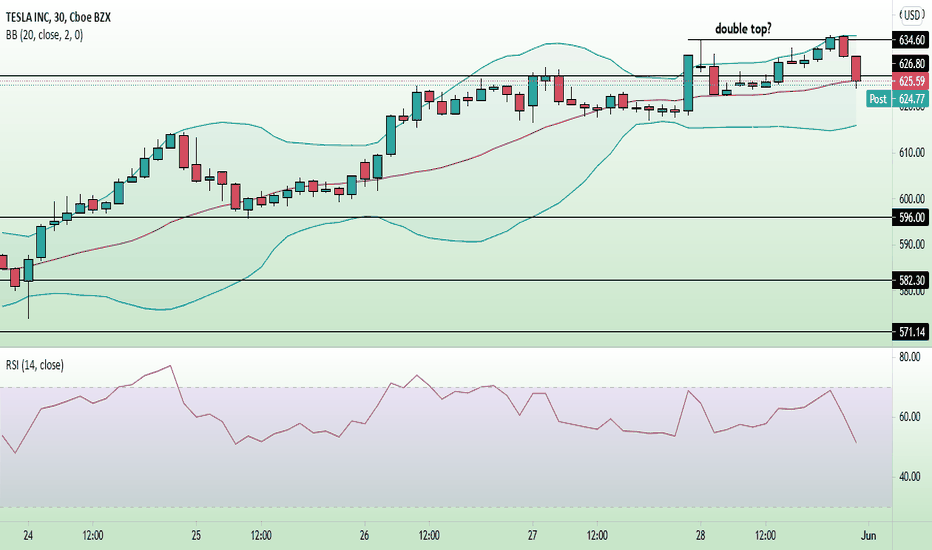Click the 571.14 horizontal line label
The width and height of the screenshot is (932, 550).
[912, 332]
